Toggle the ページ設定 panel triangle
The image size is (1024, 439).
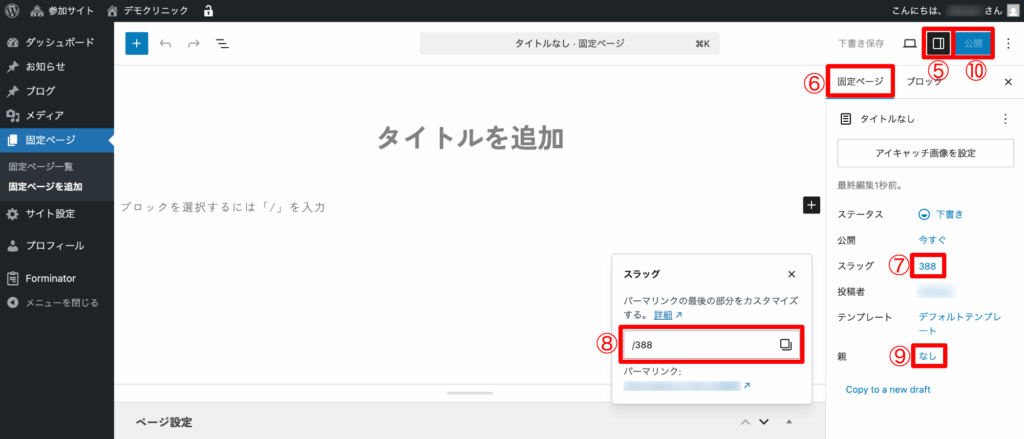pyautogui.click(x=789, y=422)
